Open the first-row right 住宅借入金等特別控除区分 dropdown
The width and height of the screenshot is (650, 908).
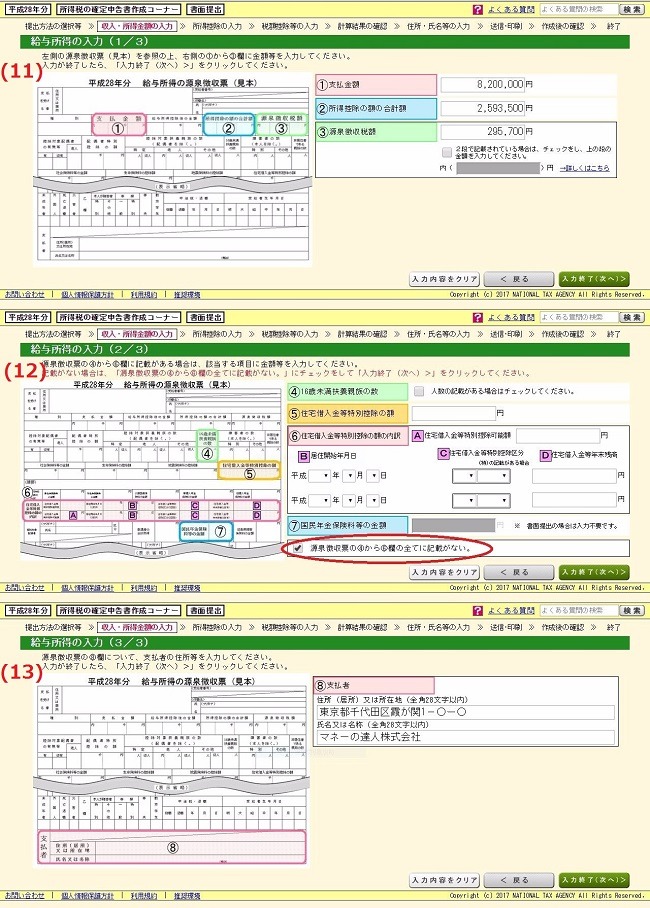(494, 477)
